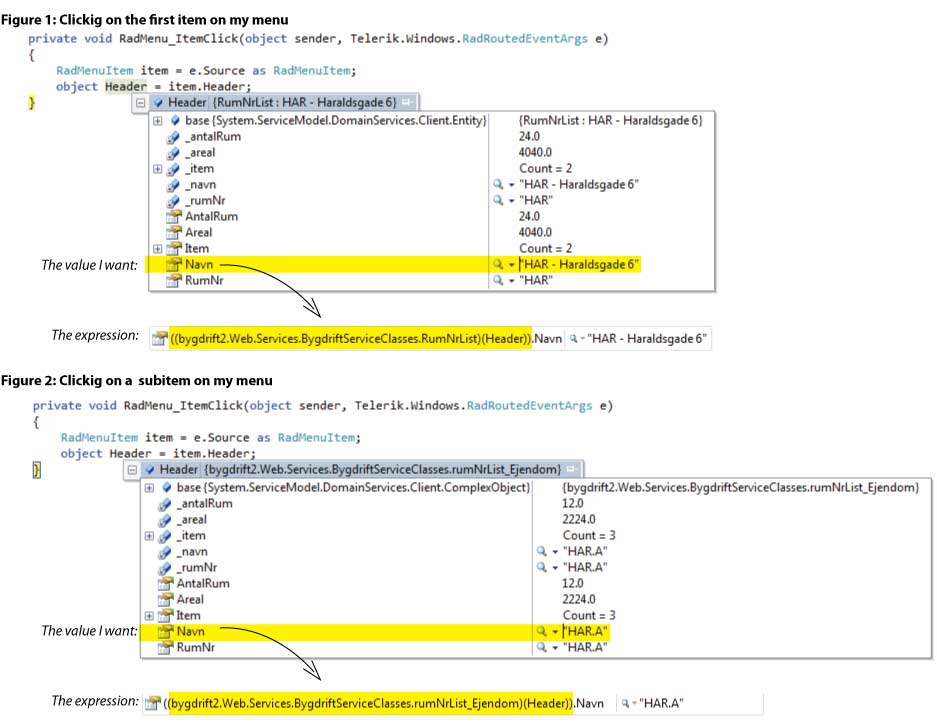The width and height of the screenshot is (937, 723).
Task: Expand _item field with Count = 2
Action: pos(157,169)
